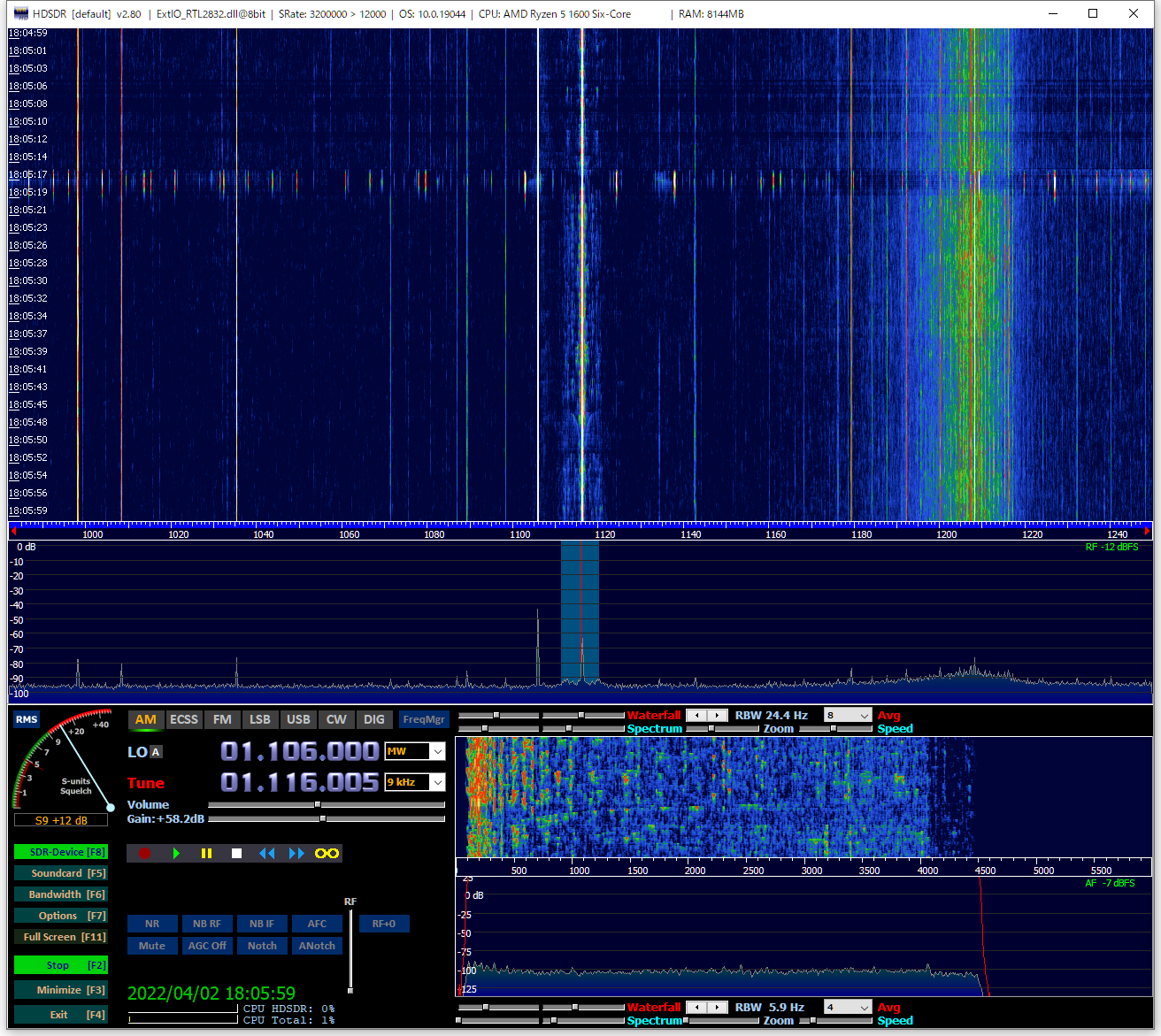Click the LO frequency display 01.106.000
Screen dimensions: 1161x1036
click(300, 751)
